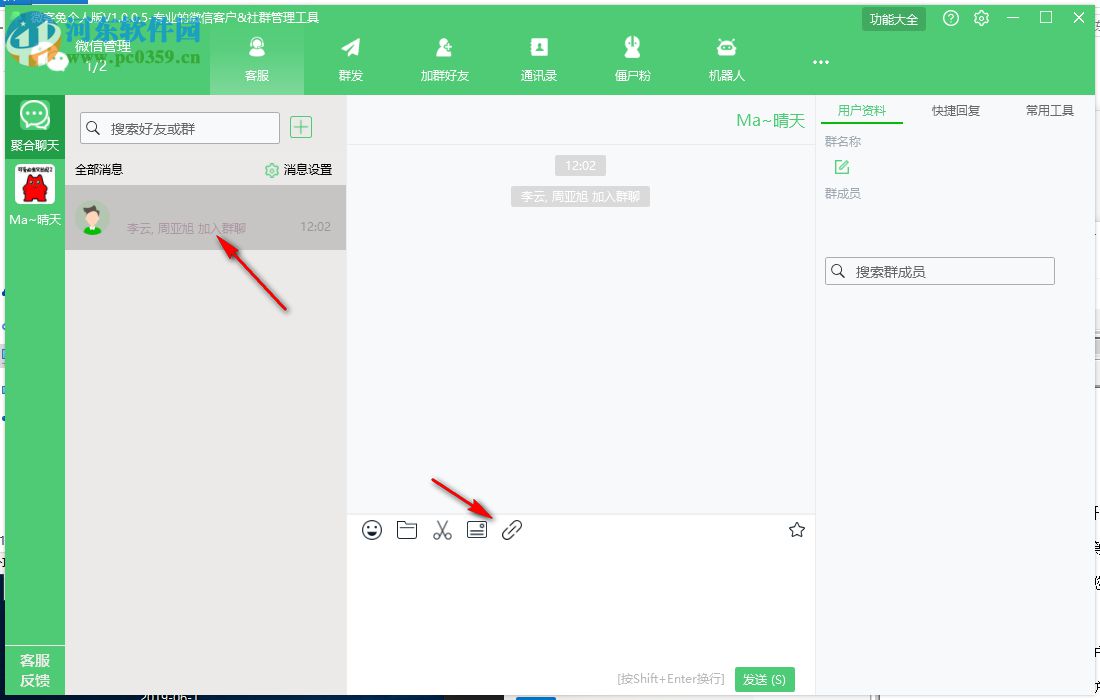The width and height of the screenshot is (1100, 700).
Task: Click the message input area
Action: (x=581, y=603)
